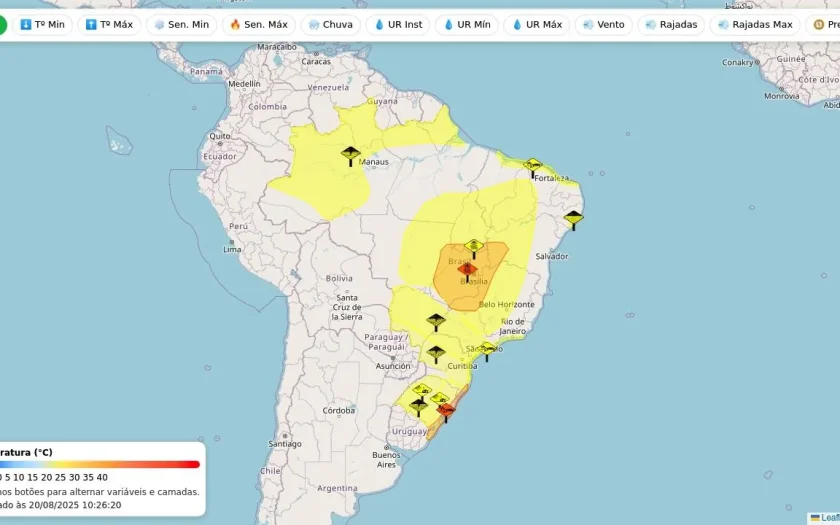Image resolution: width=840 pixels, height=525 pixels.
Task: Open the alert marker on the northeast coast above Salvador
Action: (x=573, y=220)
